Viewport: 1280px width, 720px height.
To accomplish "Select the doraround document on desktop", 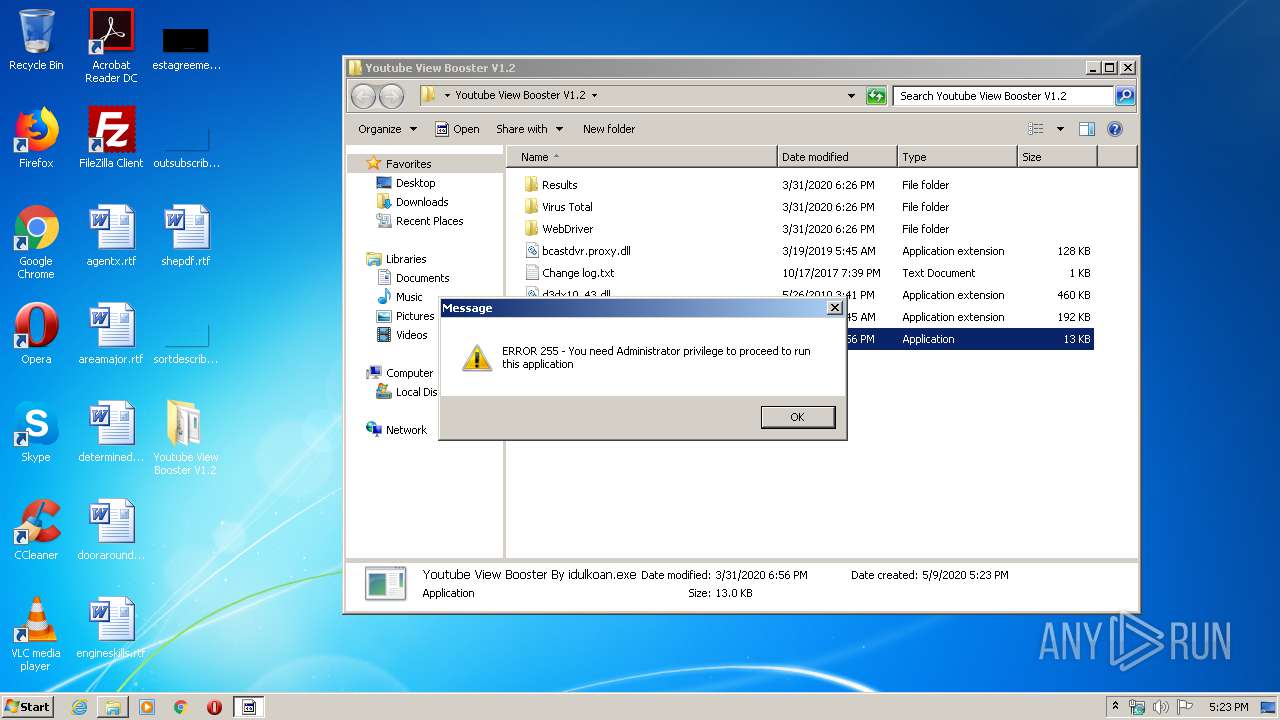I will tap(111, 530).
